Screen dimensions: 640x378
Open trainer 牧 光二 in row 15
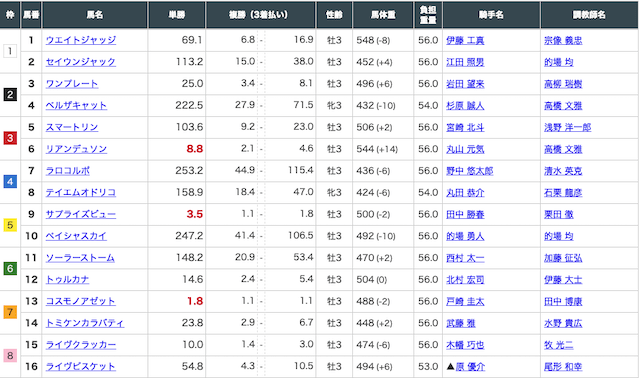pos(558,345)
